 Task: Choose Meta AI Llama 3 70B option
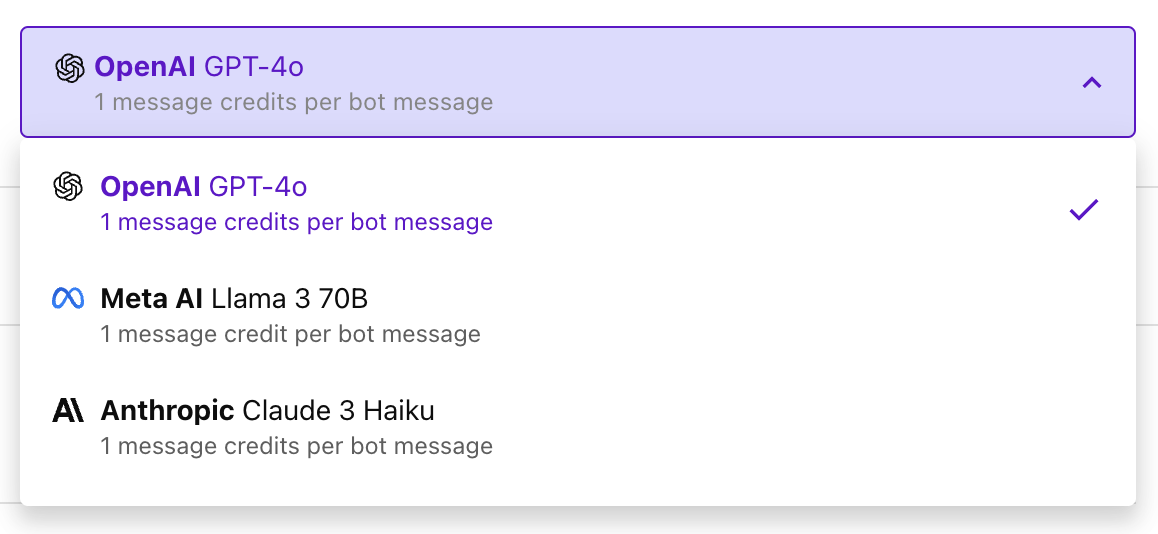(x=578, y=315)
